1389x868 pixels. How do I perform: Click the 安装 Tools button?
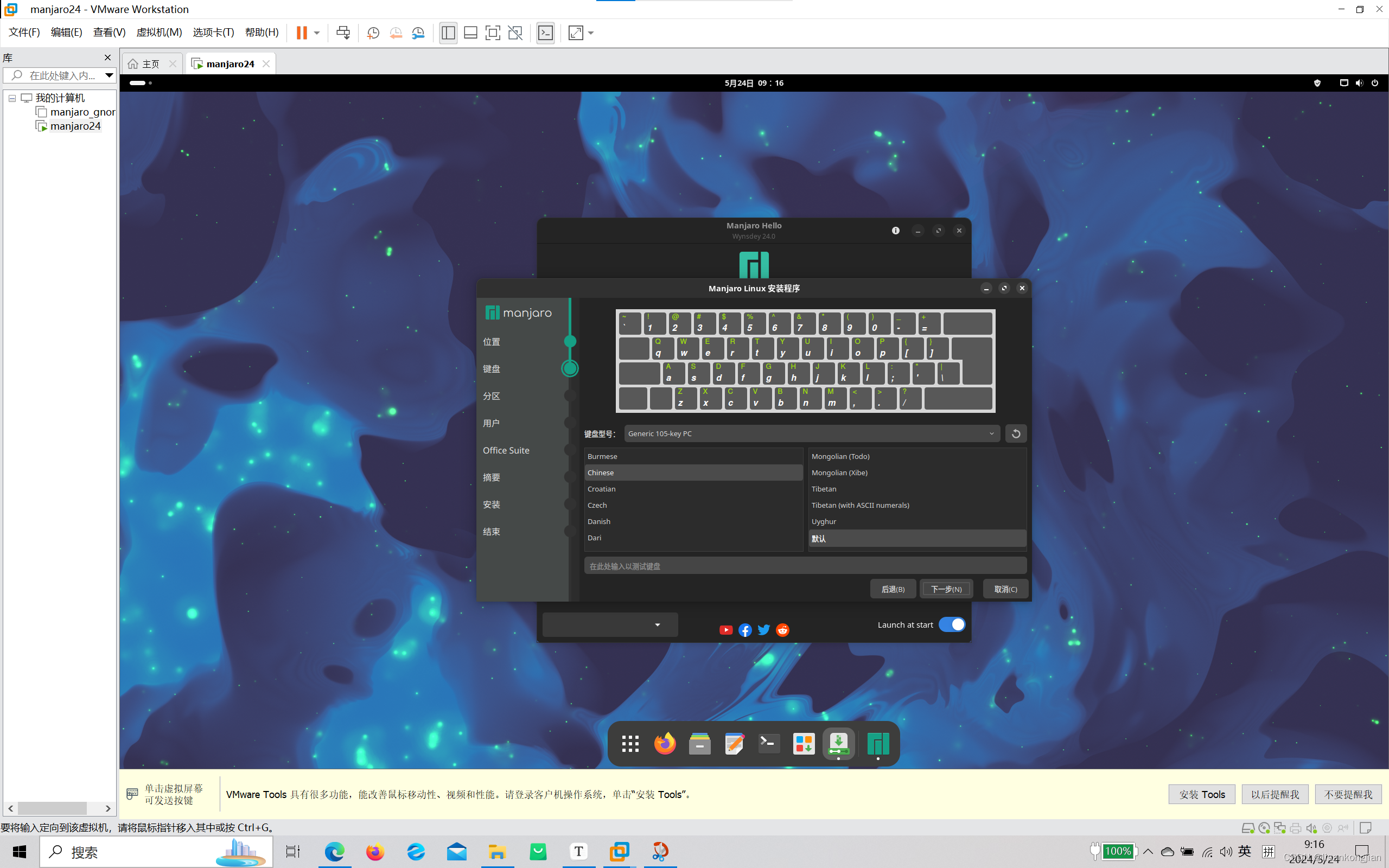point(1202,795)
